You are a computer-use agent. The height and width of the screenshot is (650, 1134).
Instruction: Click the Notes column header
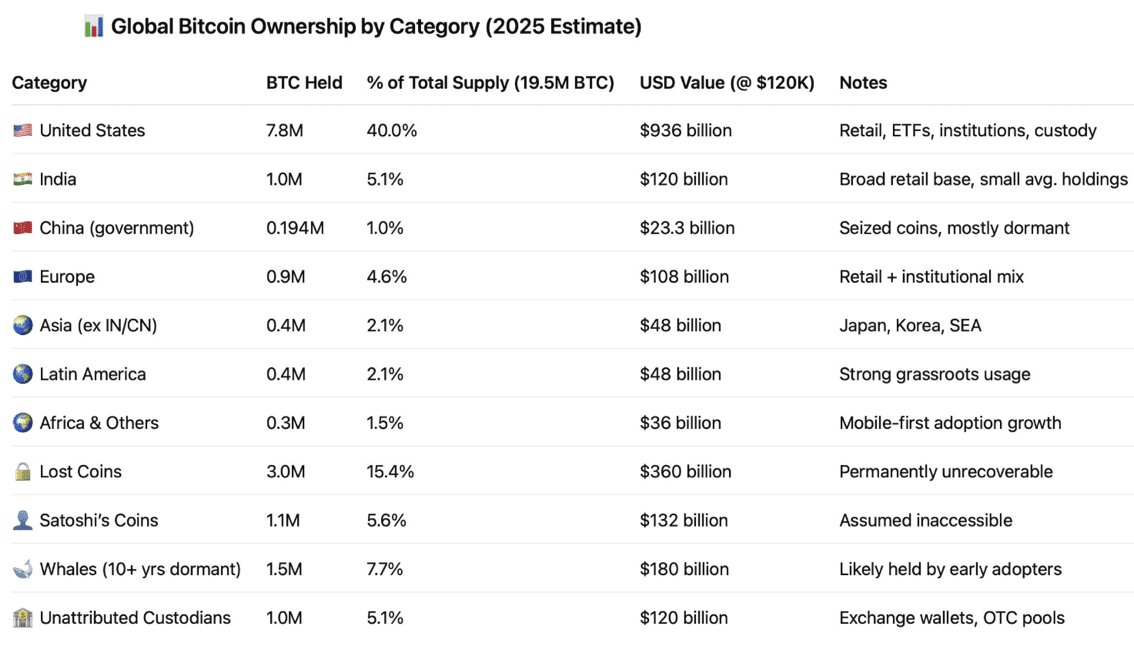pos(863,83)
